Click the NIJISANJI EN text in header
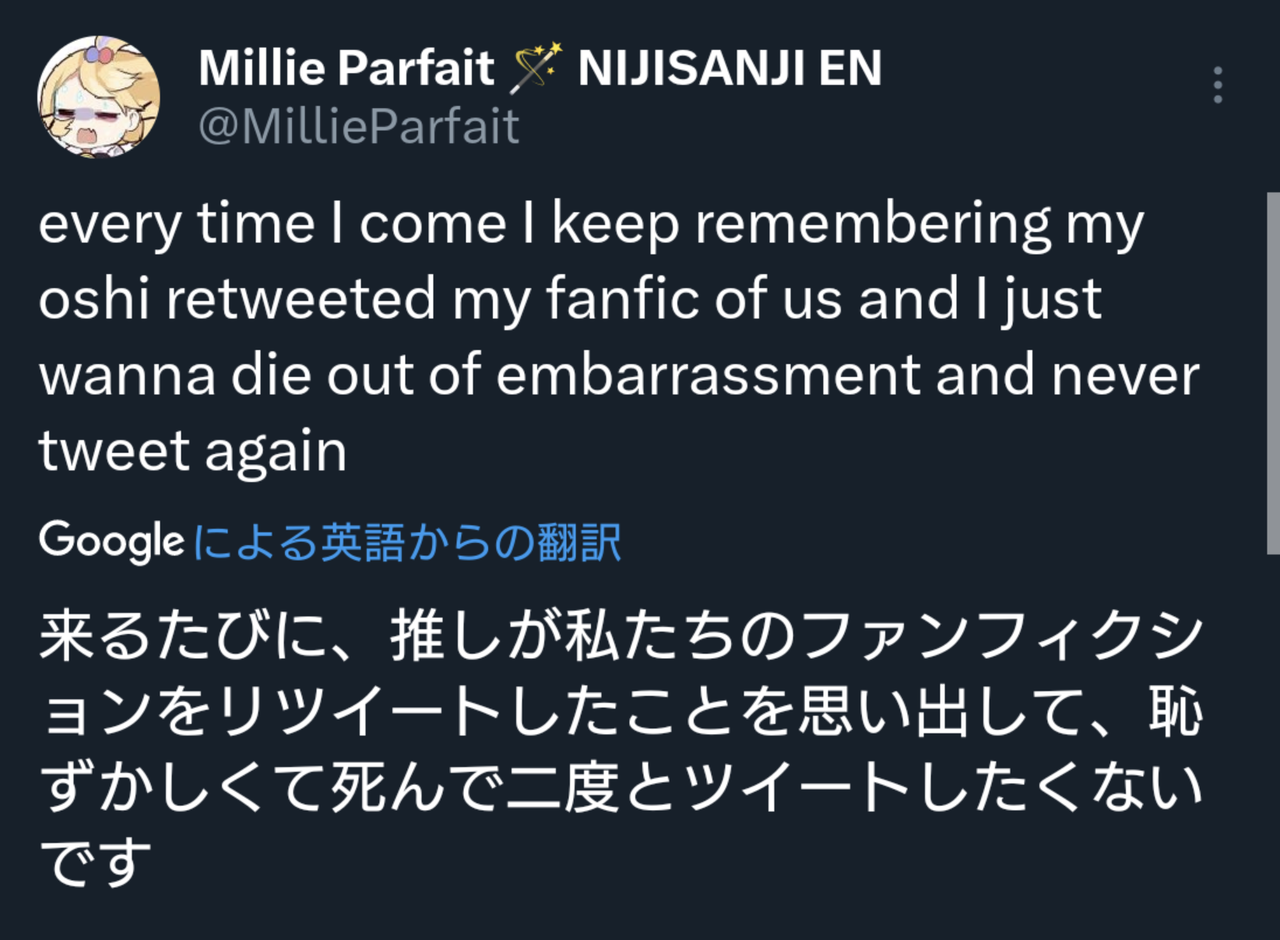 (x=730, y=69)
